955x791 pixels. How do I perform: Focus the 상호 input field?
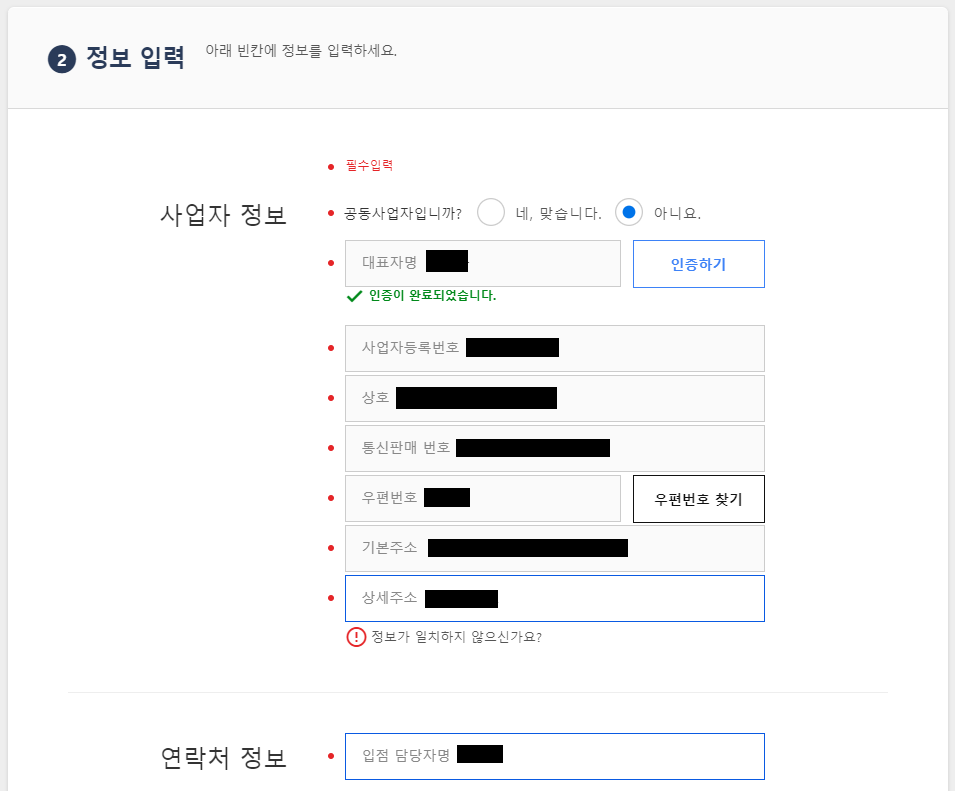tap(555, 398)
